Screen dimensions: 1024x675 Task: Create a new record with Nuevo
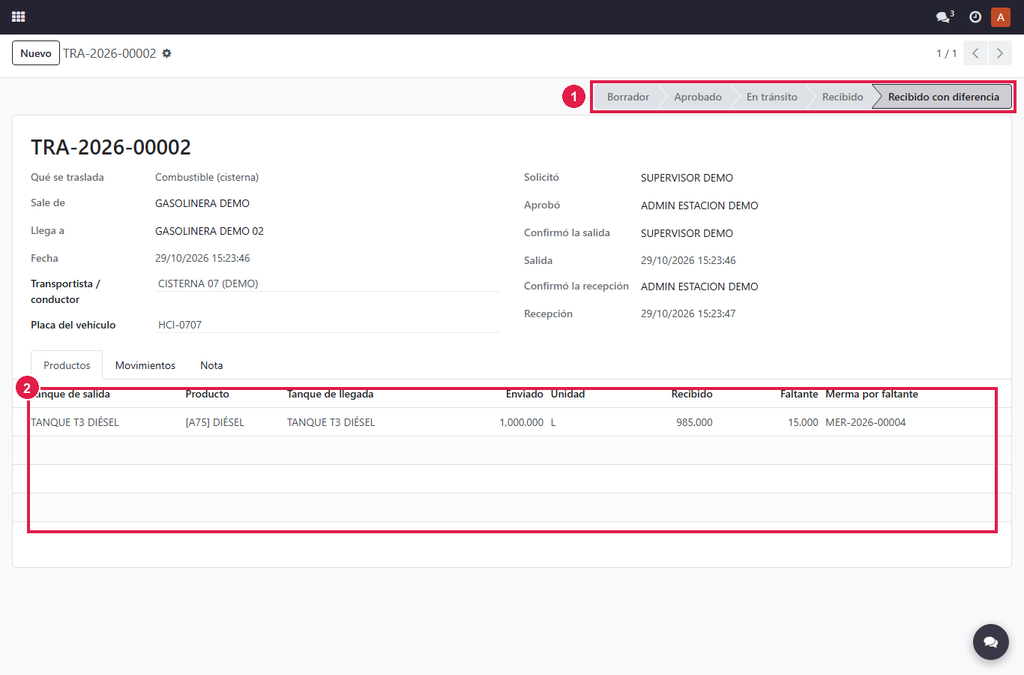point(36,54)
